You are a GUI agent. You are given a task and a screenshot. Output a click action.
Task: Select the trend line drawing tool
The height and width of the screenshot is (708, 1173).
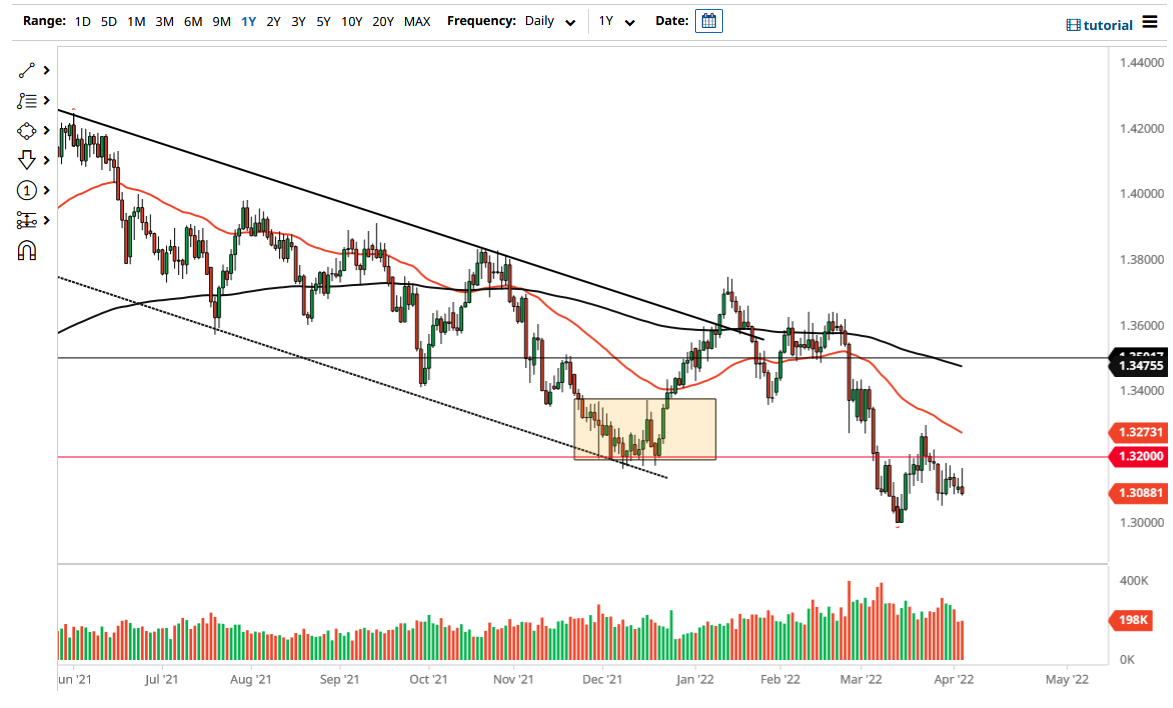point(25,70)
